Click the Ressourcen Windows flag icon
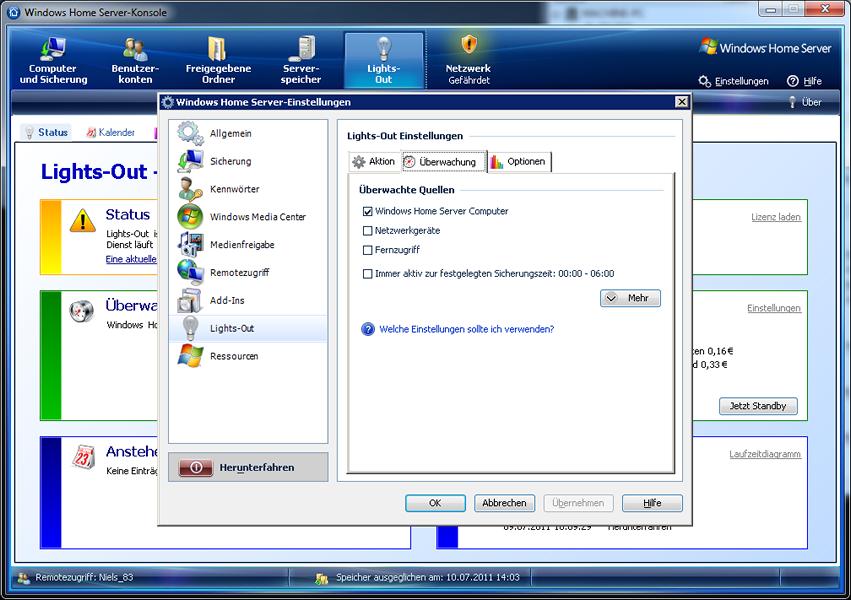851x600 pixels. click(190, 356)
